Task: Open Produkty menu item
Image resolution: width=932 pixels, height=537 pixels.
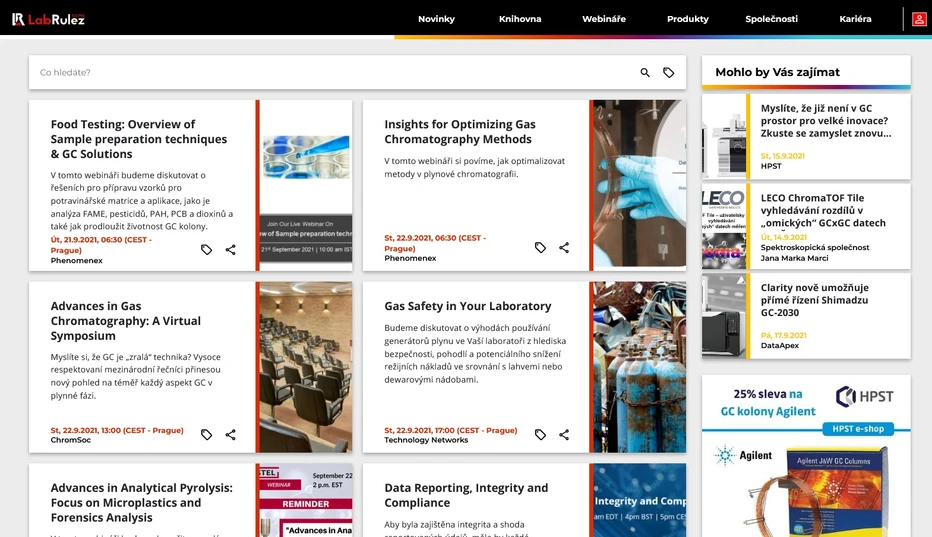Action: click(x=688, y=19)
